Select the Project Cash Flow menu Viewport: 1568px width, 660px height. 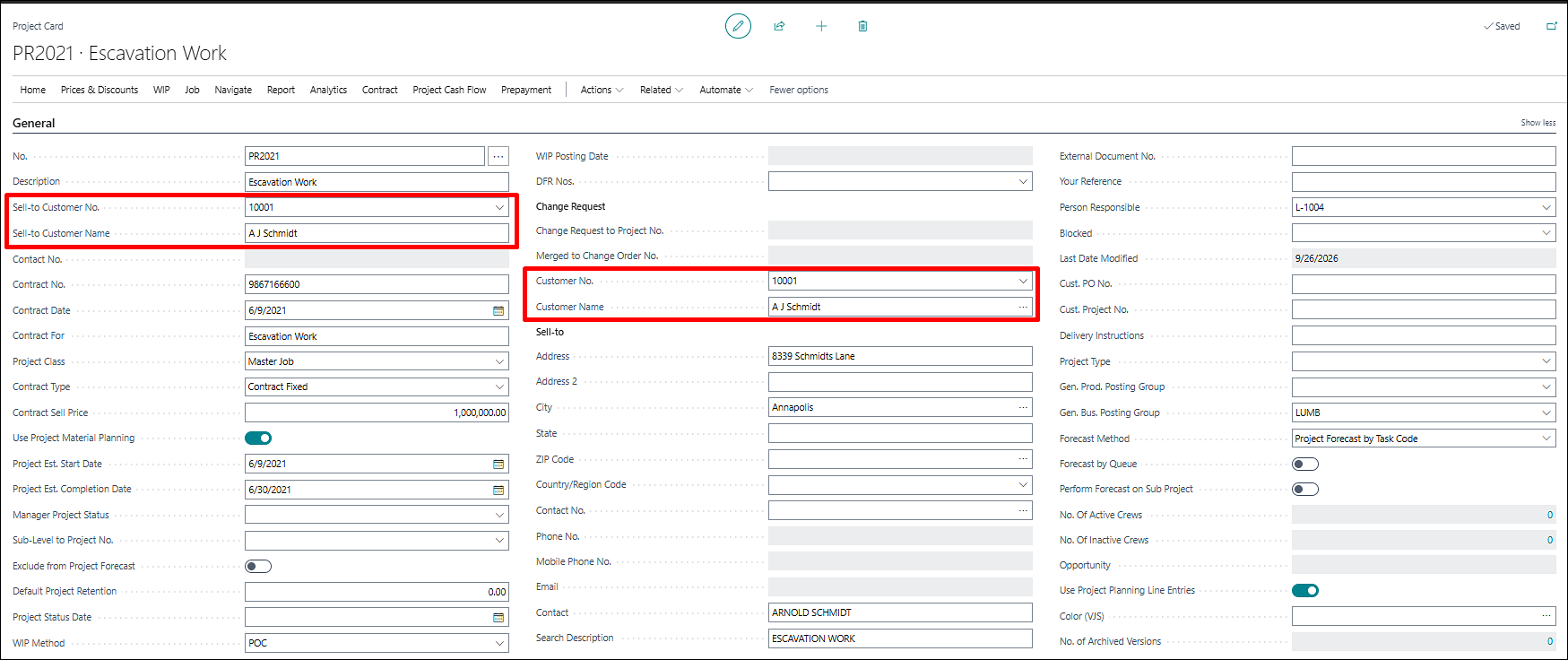pyautogui.click(x=449, y=90)
